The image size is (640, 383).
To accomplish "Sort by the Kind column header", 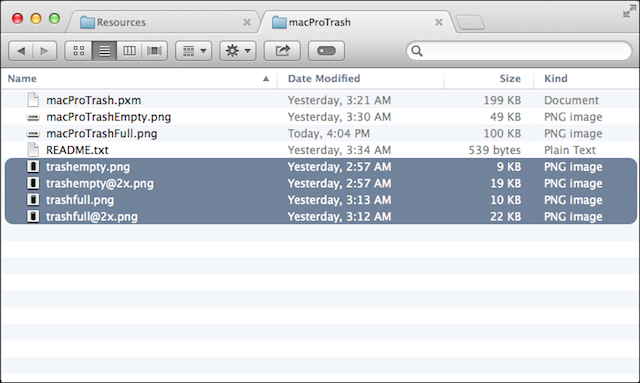I will (x=587, y=78).
